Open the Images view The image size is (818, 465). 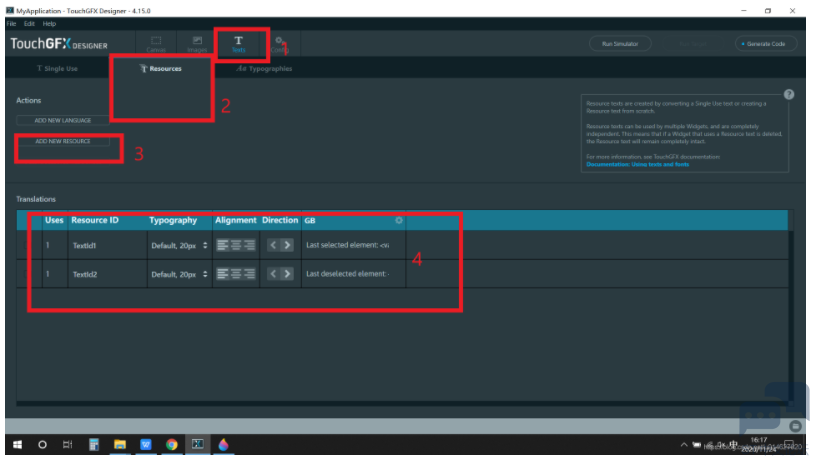[x=197, y=44]
